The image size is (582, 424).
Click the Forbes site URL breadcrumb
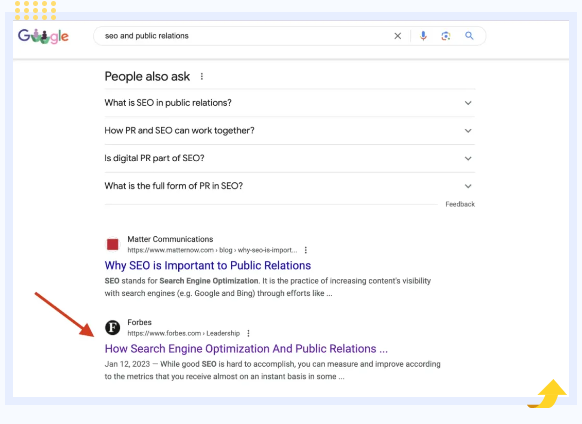pos(183,333)
